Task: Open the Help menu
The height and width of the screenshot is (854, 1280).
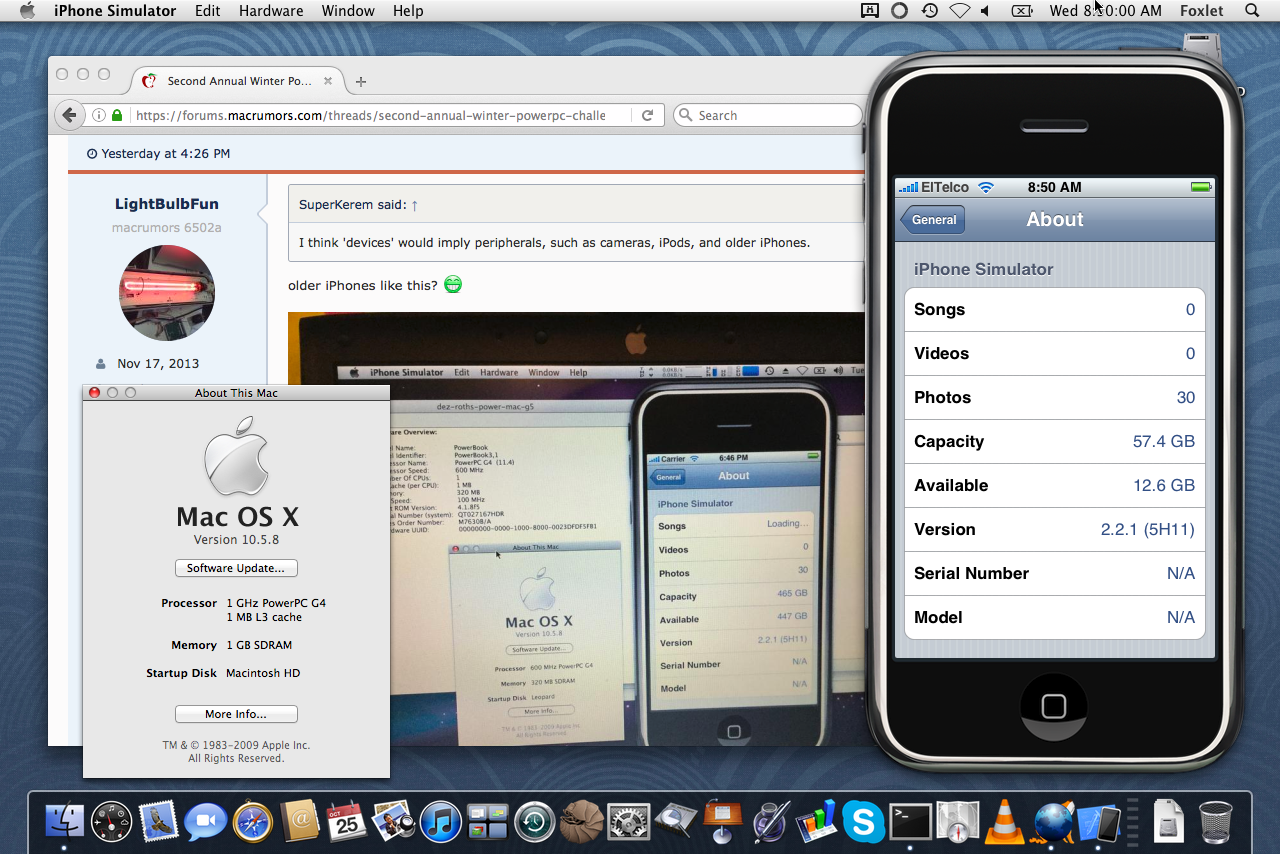Action: (408, 11)
